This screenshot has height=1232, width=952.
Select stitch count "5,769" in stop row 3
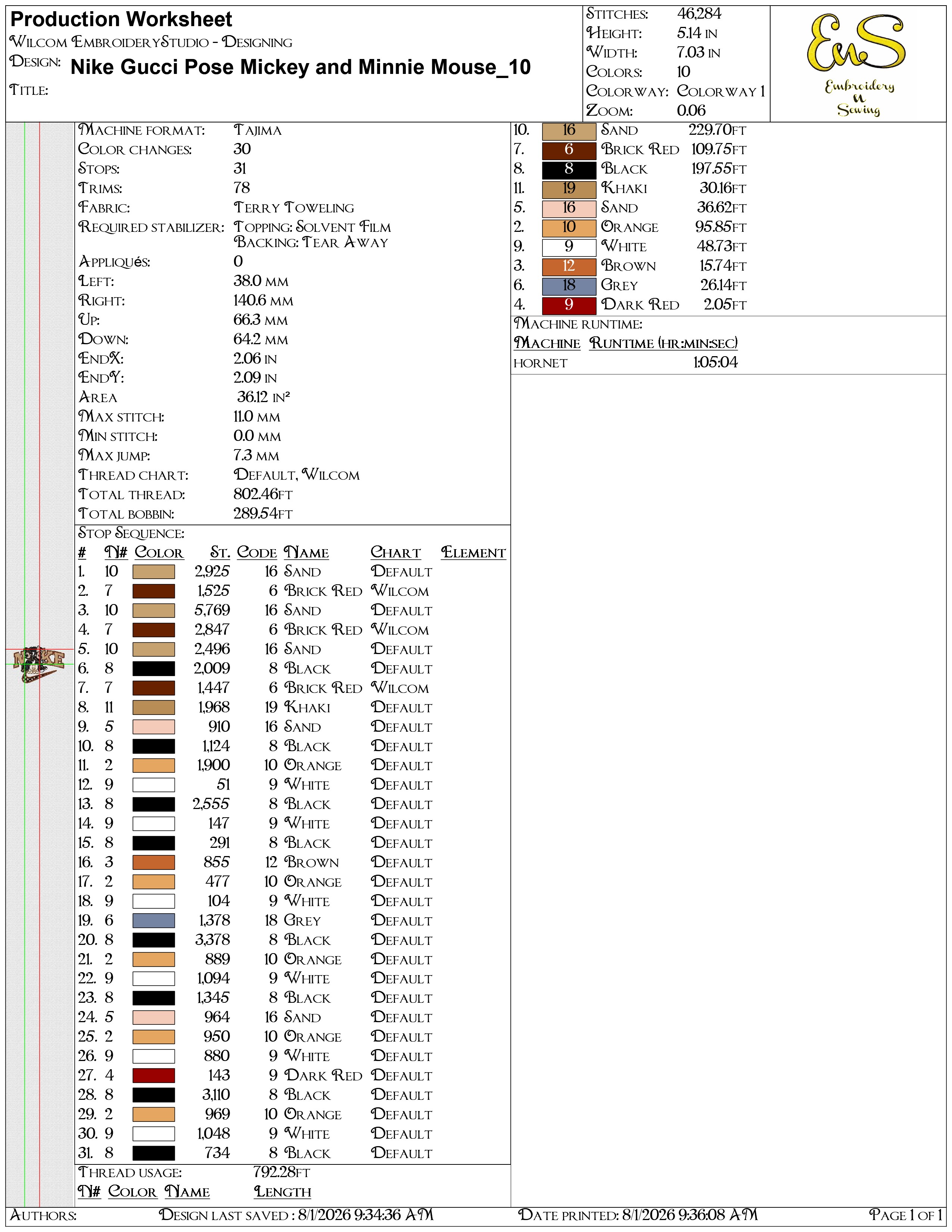(213, 610)
